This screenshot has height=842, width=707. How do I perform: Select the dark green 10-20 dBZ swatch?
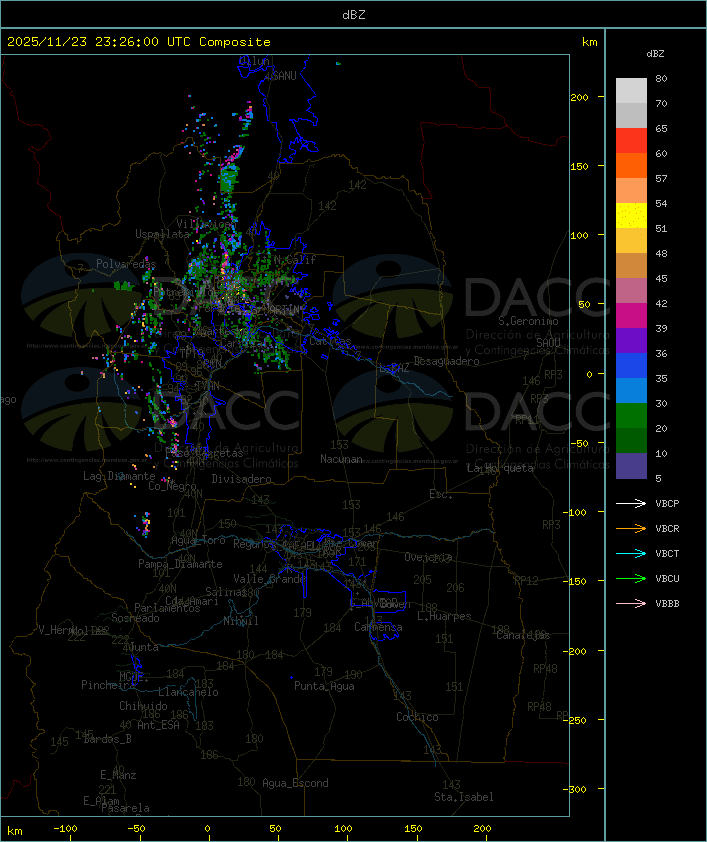[x=631, y=441]
